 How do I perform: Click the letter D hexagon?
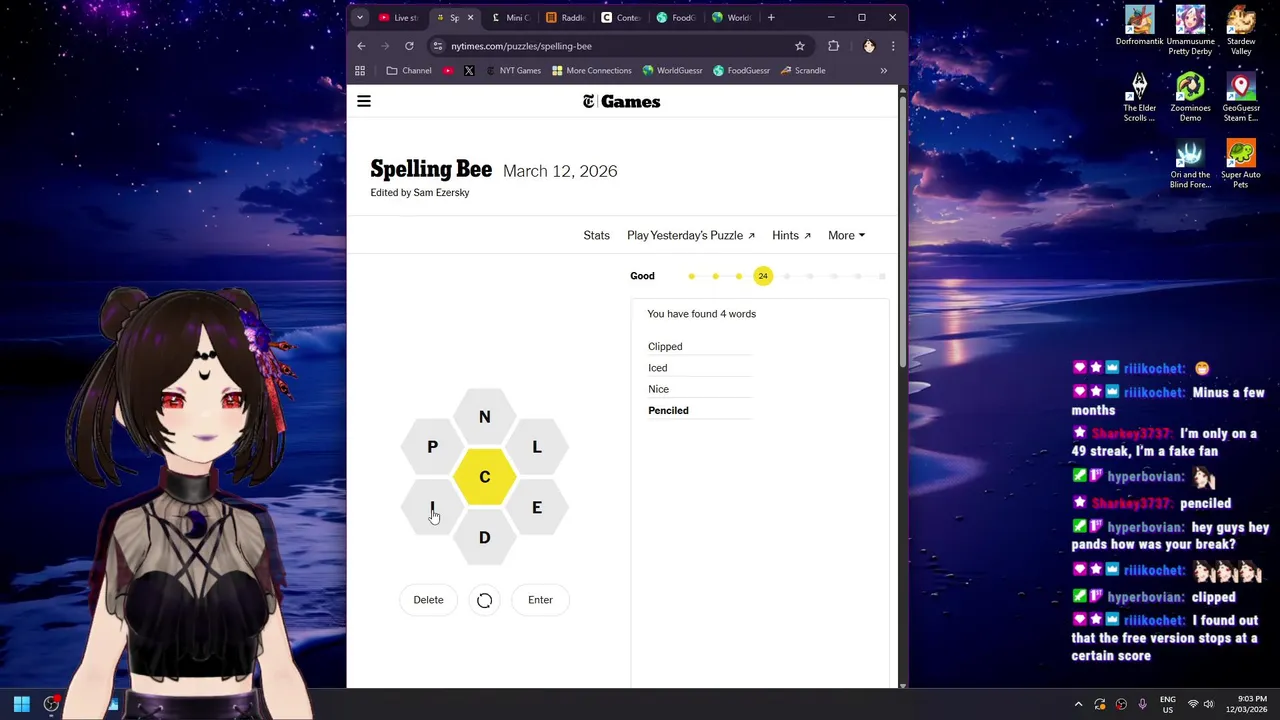click(x=485, y=537)
